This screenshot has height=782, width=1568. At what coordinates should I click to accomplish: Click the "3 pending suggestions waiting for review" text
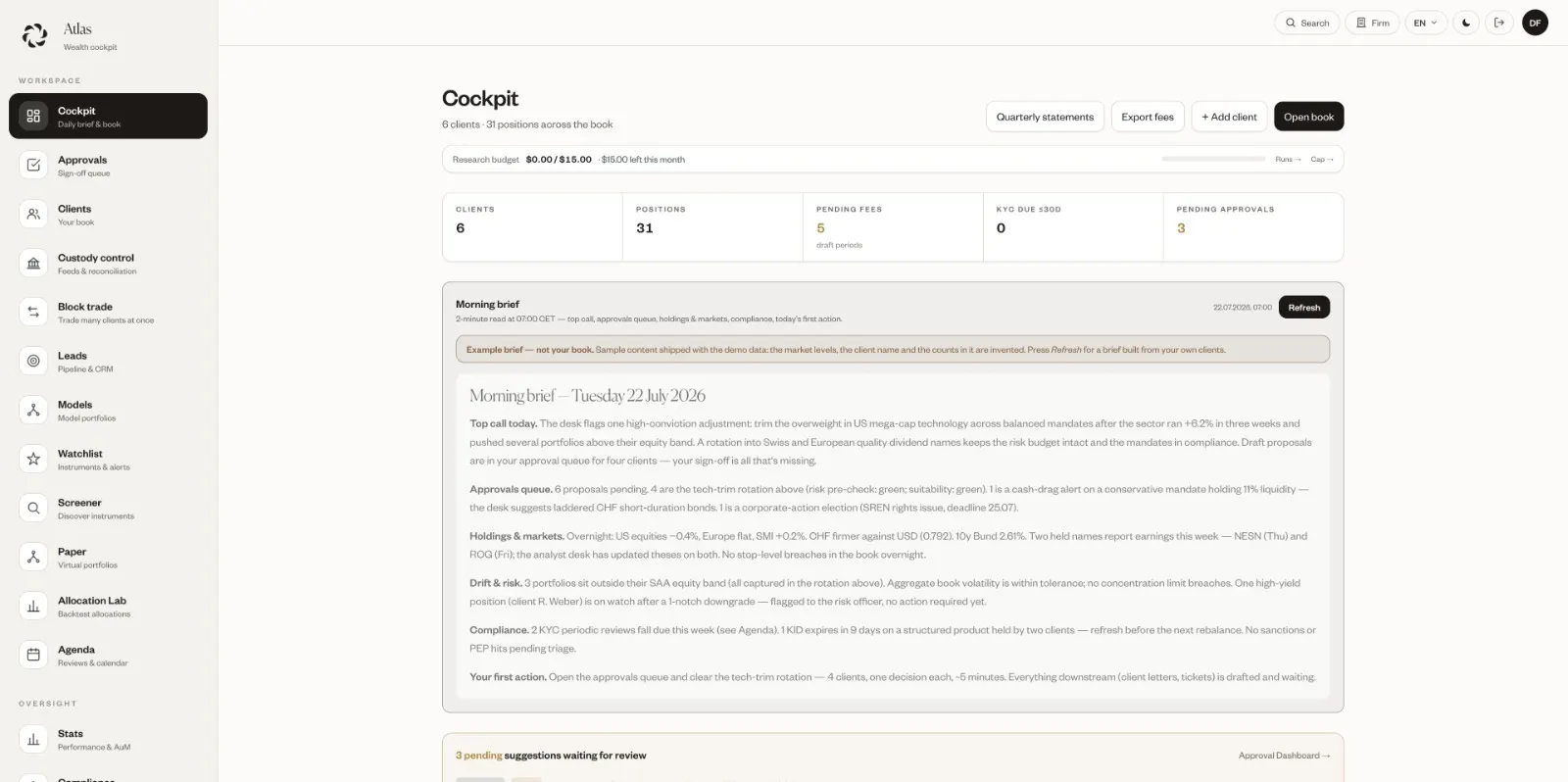point(551,756)
